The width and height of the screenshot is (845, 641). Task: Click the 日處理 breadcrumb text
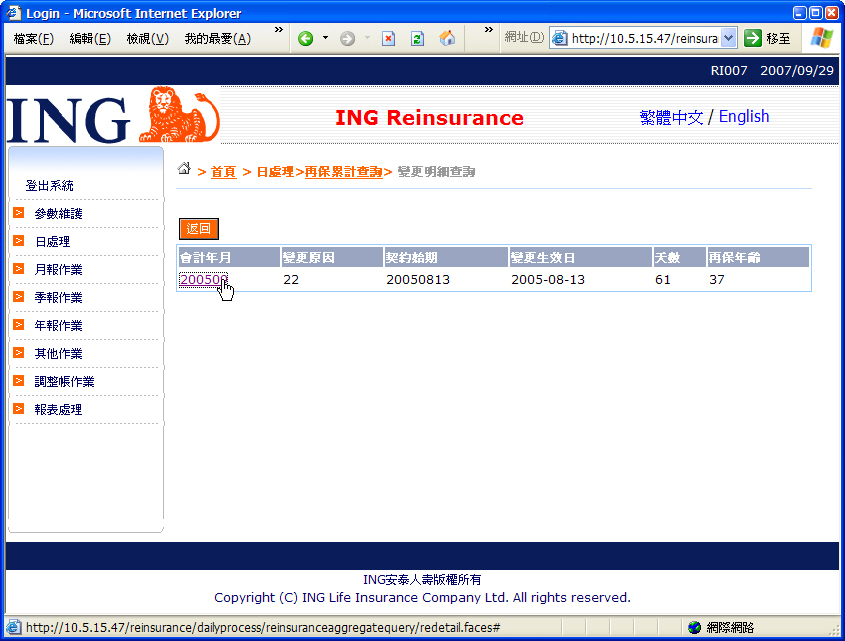275,172
